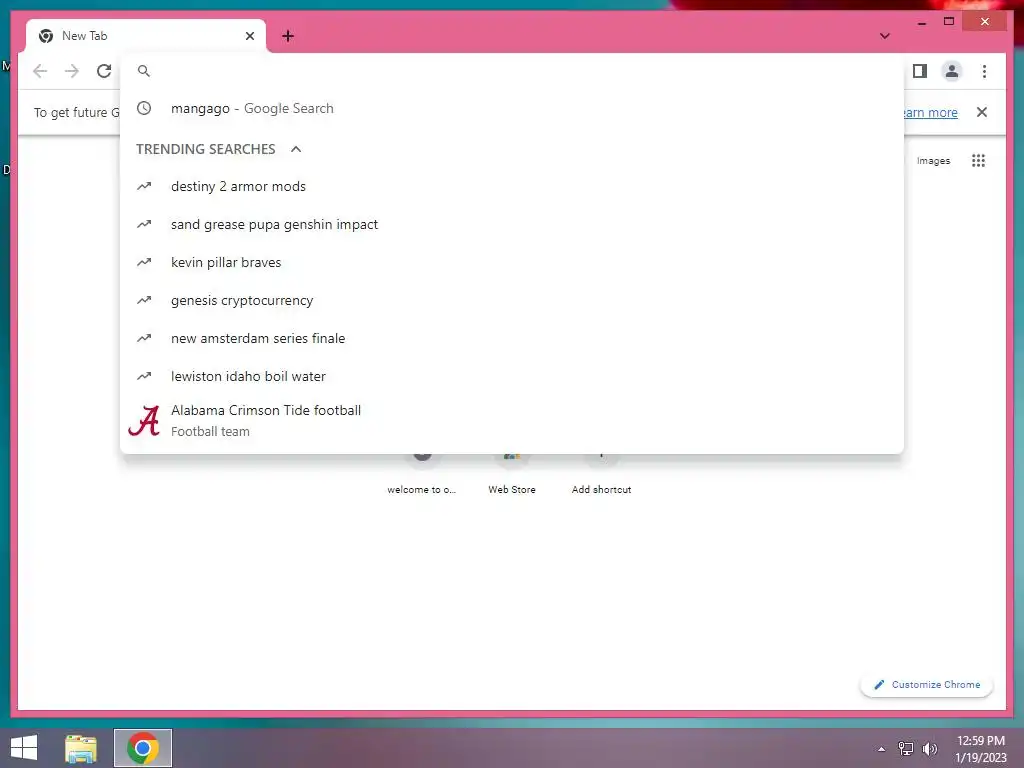Dismiss the info bar with X
The width and height of the screenshot is (1024, 768).
pos(982,112)
